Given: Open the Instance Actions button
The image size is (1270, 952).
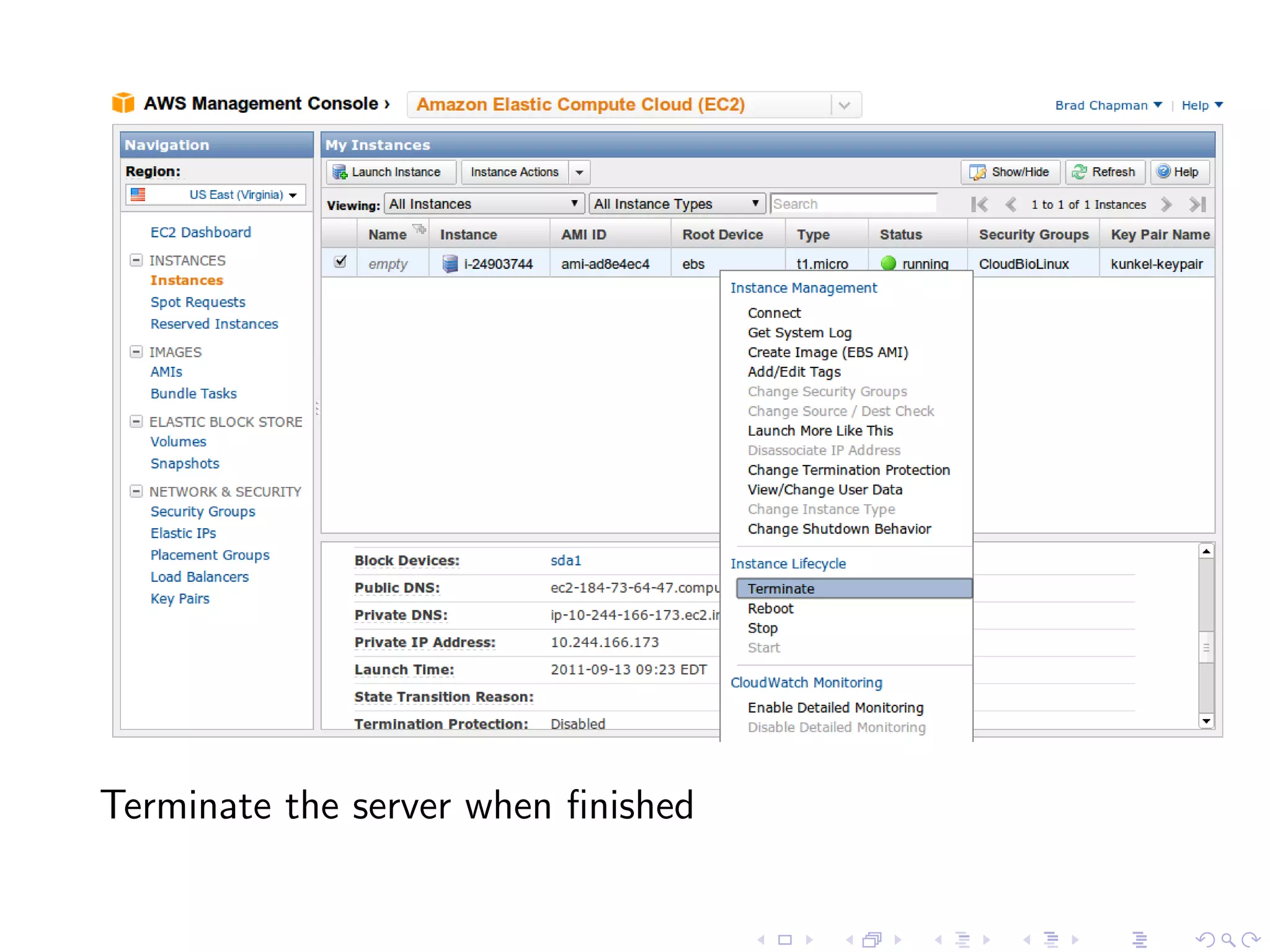Looking at the screenshot, I should click(x=515, y=172).
